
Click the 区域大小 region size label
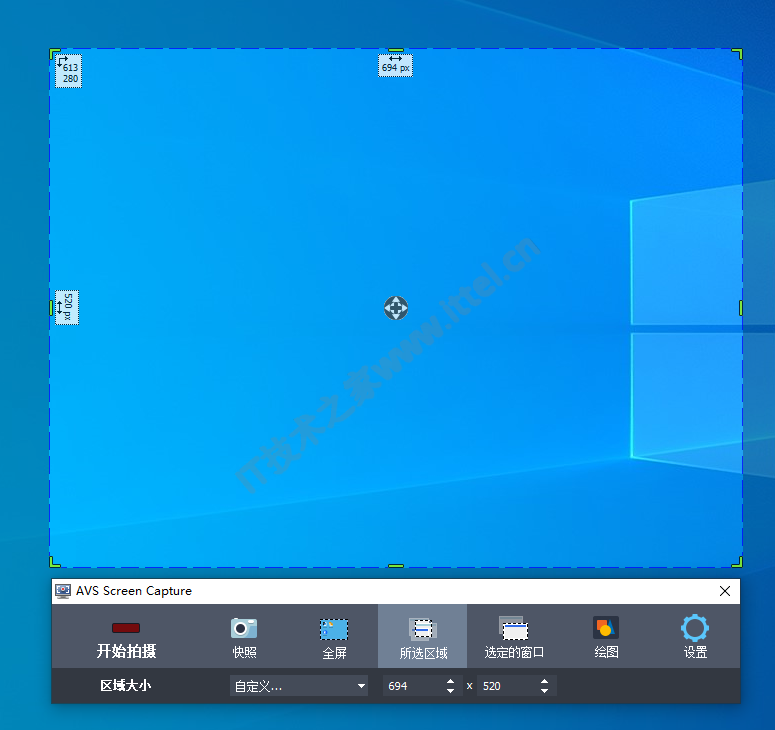click(126, 686)
